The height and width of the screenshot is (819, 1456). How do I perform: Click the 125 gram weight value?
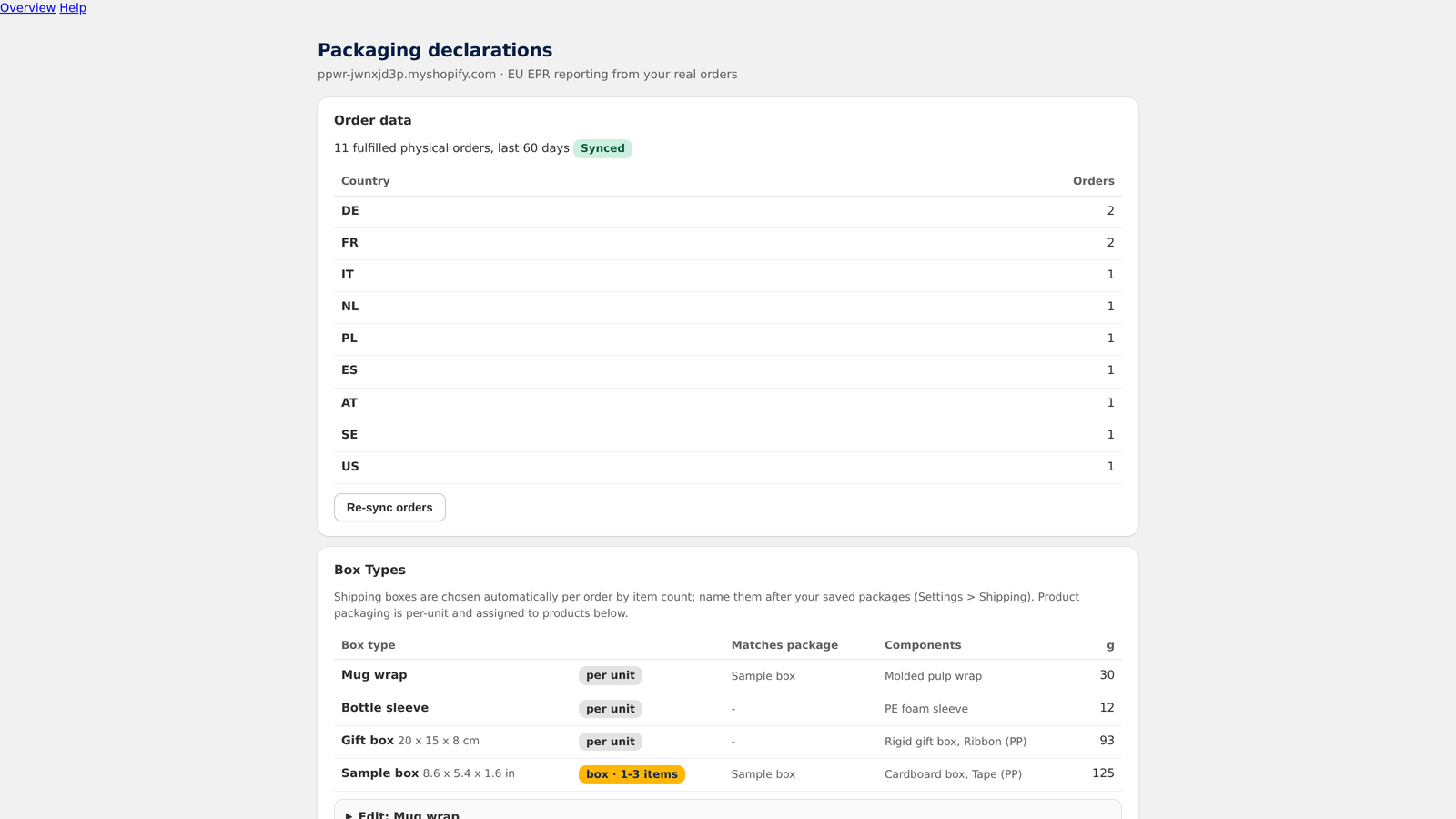1103,773
